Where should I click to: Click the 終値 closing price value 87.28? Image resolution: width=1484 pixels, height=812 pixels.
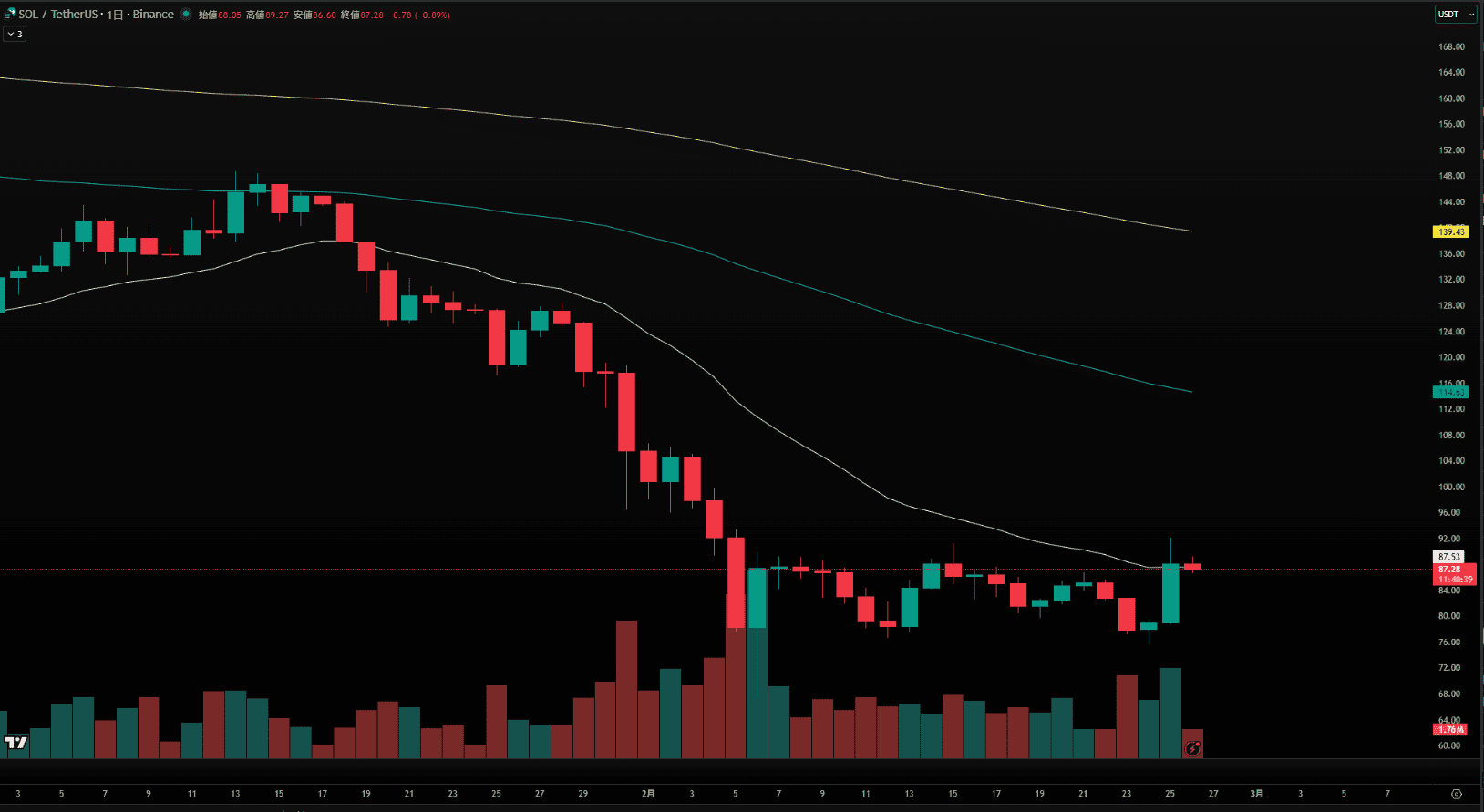coord(372,15)
